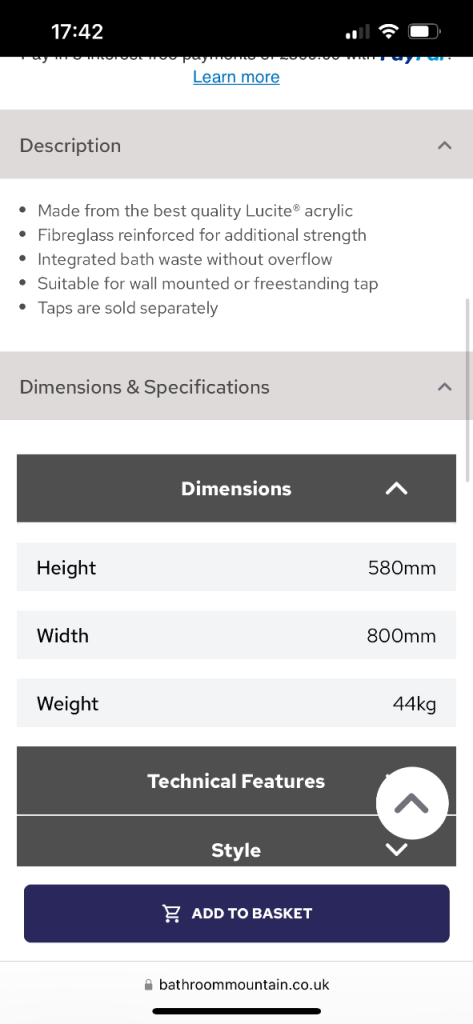Tap the cellular signal bars icon
Screen dimensions: 473x1024
pyautogui.click(x=357, y=31)
